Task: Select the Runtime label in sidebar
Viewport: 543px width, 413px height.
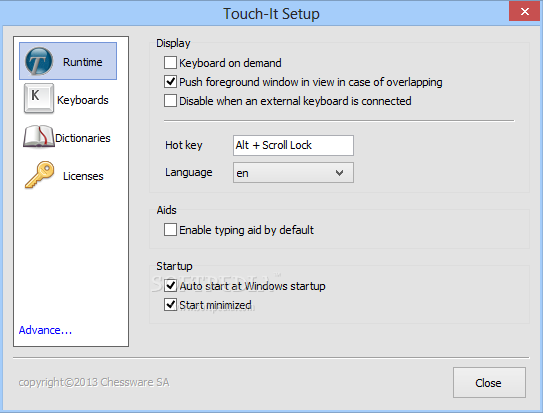Action: pos(82,62)
